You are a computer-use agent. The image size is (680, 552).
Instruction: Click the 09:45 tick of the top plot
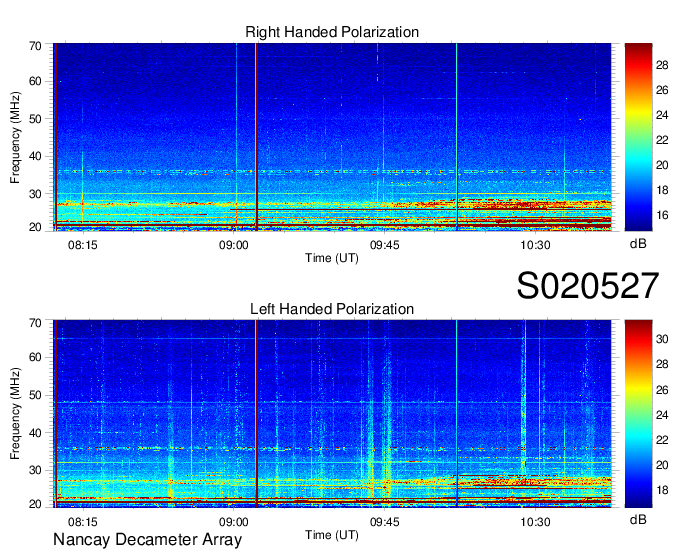[385, 245]
